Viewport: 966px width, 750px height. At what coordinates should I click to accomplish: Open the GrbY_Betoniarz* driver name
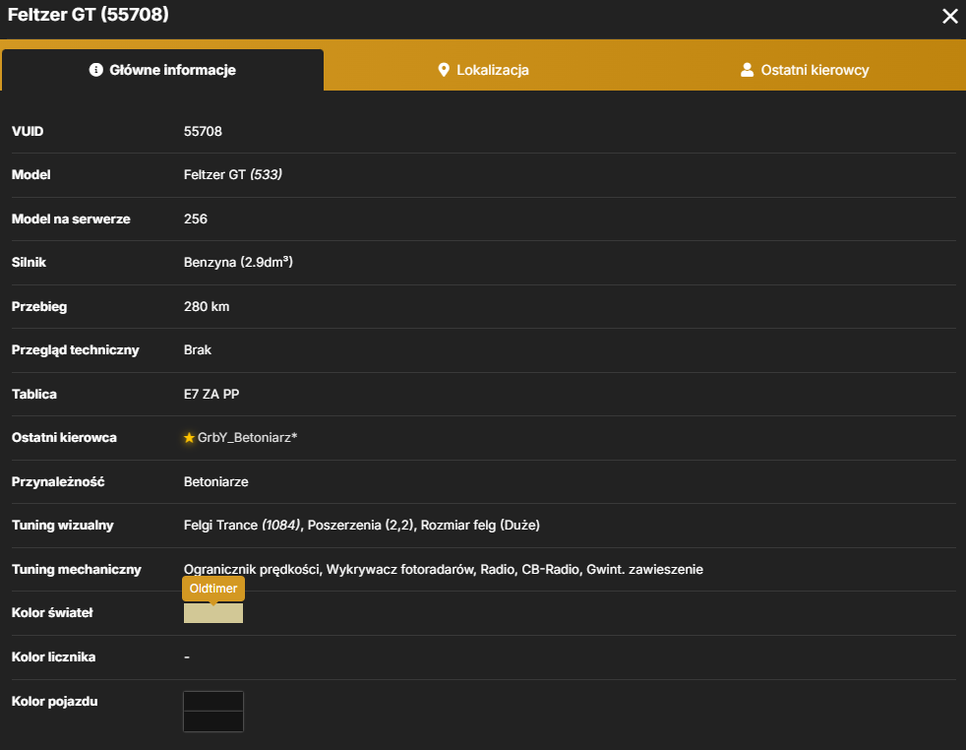(247, 438)
